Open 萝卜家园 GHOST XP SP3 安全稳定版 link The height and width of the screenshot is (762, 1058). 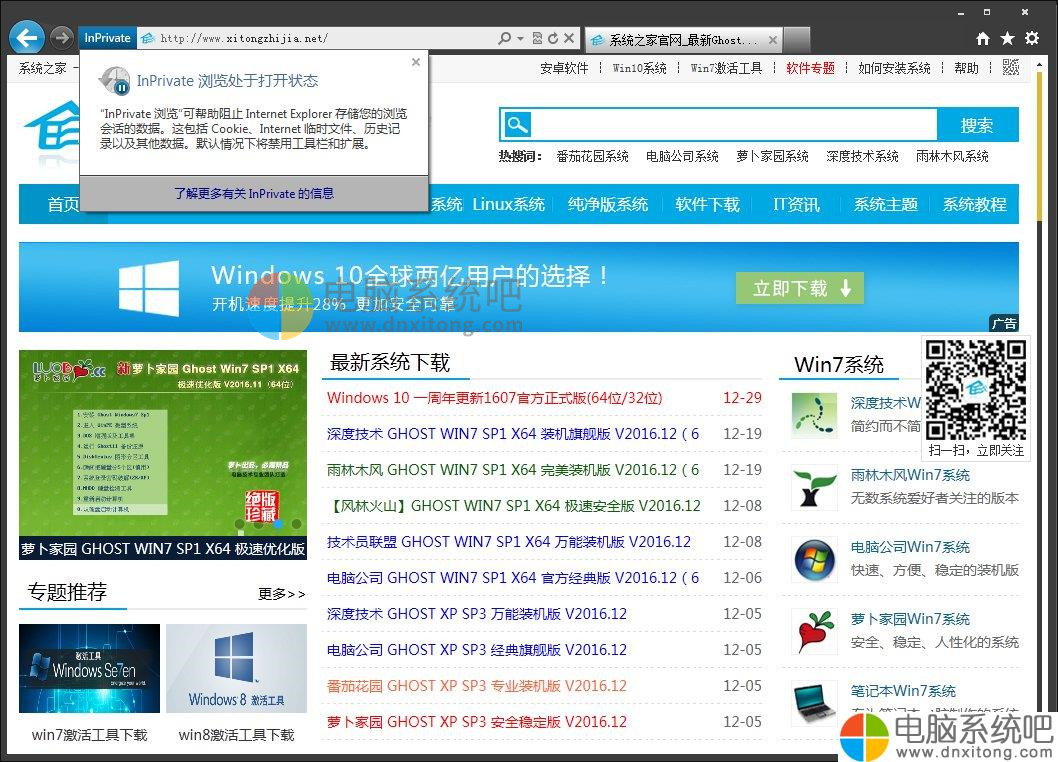(477, 722)
